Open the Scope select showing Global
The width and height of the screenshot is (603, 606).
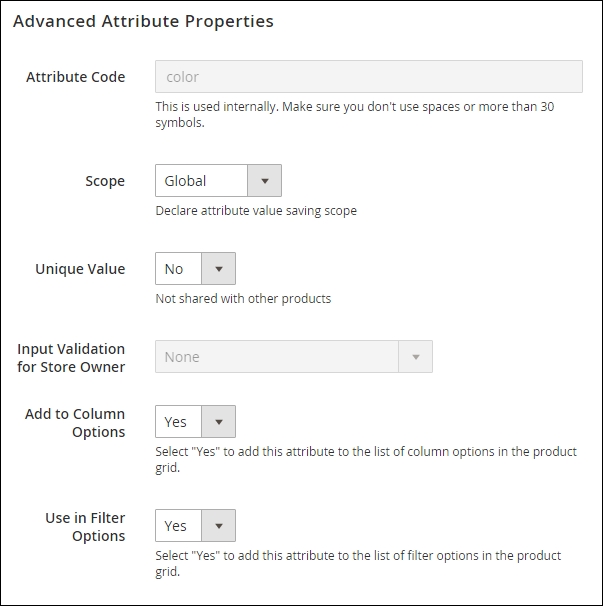tap(202, 181)
